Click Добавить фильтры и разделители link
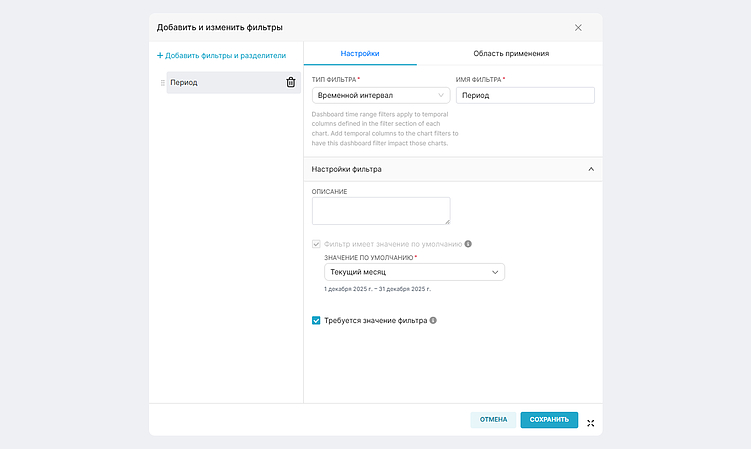This screenshot has width=751, height=449. [x=226, y=56]
